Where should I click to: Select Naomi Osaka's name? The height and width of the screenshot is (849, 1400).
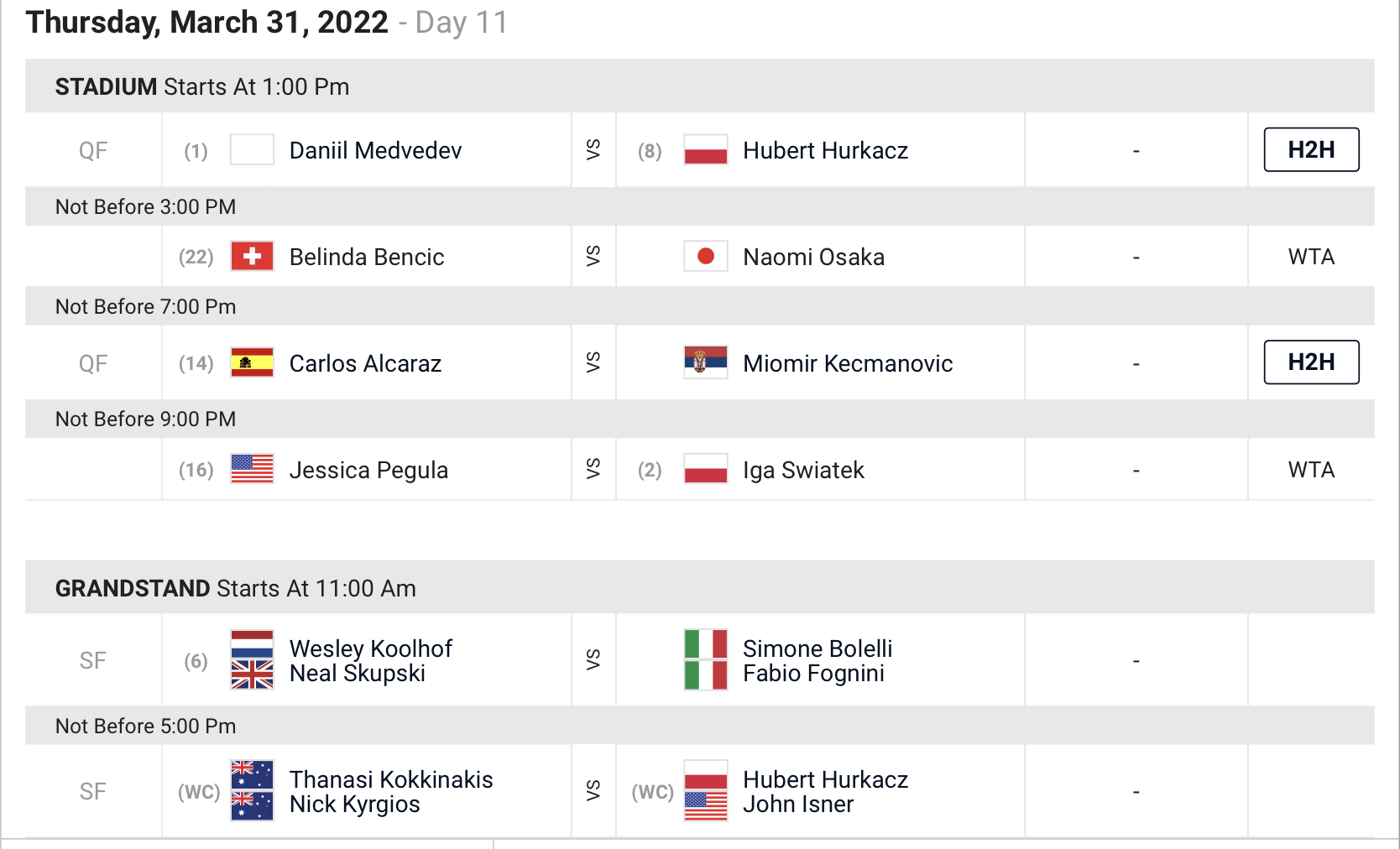coord(813,257)
